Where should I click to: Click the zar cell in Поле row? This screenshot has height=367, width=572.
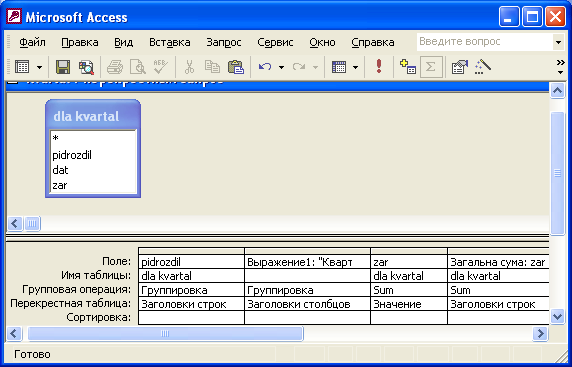[409, 262]
